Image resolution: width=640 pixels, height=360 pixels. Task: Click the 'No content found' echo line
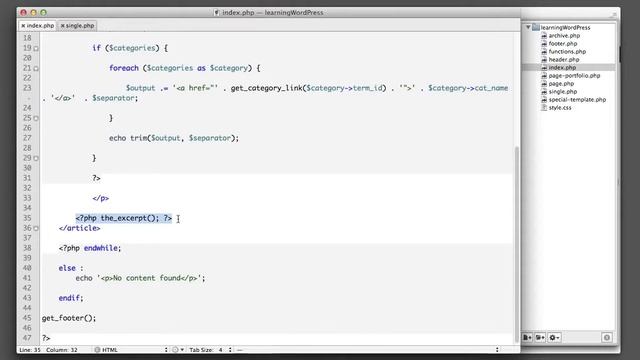tap(140, 278)
